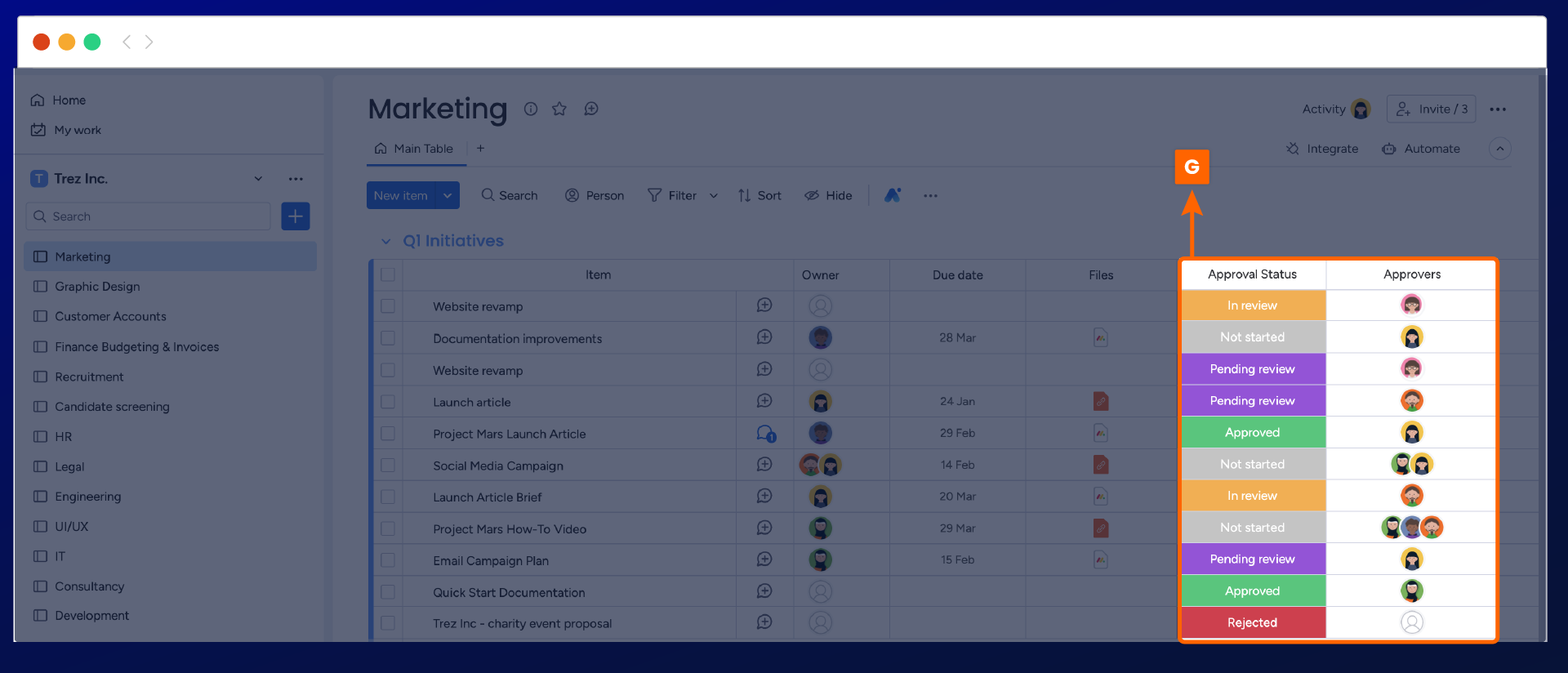The width and height of the screenshot is (1568, 673).
Task: Open approver avatar for Rejected row
Action: click(x=1412, y=622)
